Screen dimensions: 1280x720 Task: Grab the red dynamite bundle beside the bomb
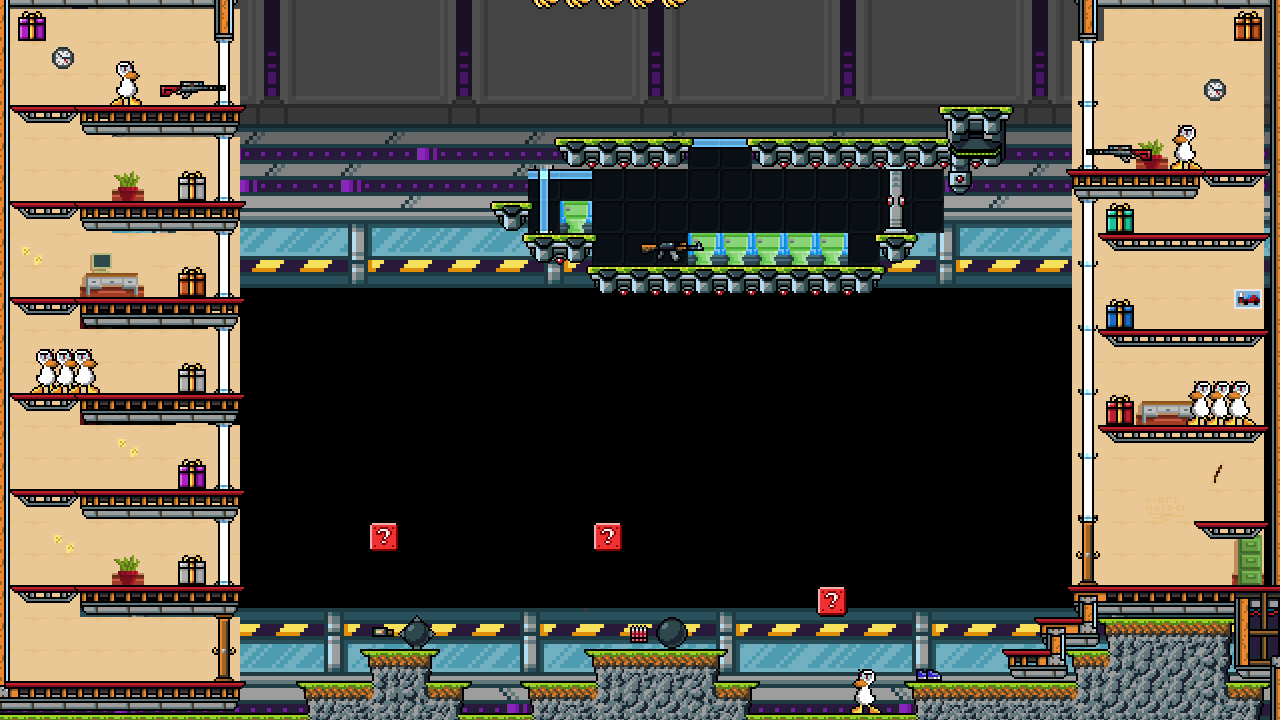638,633
